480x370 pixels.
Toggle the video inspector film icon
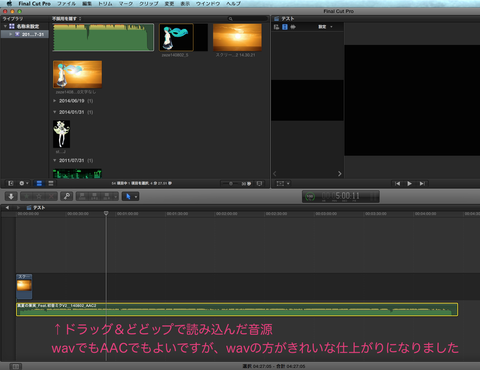coord(285,27)
